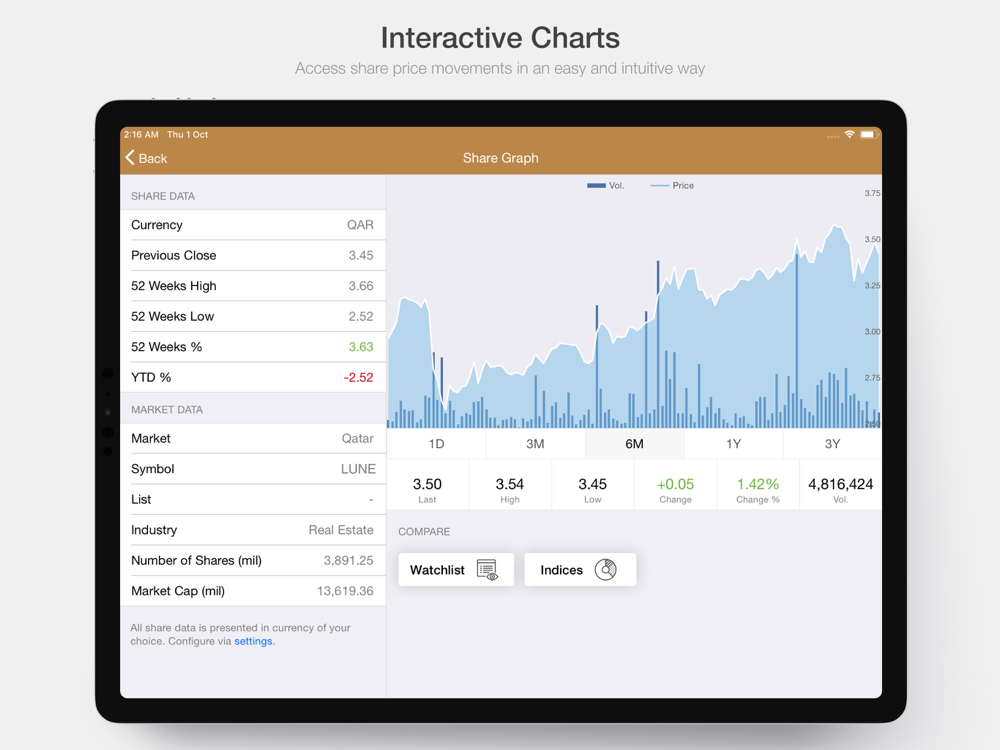
Task: Switch chart to 3M range
Action: 535,444
